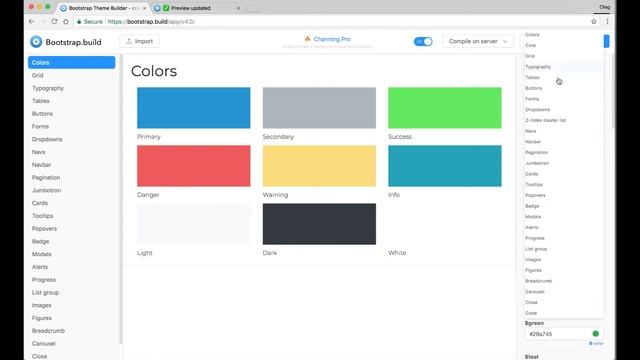Choose Core in the right dropdown list
The image size is (640, 360).
563,45
